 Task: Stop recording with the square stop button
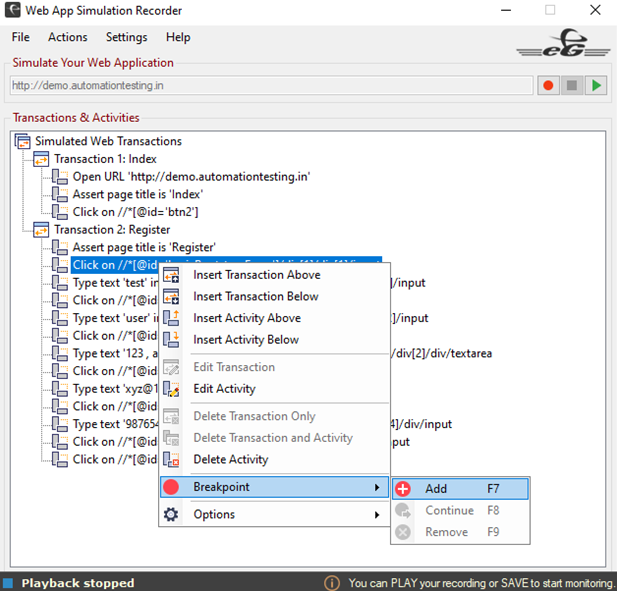coord(572,85)
